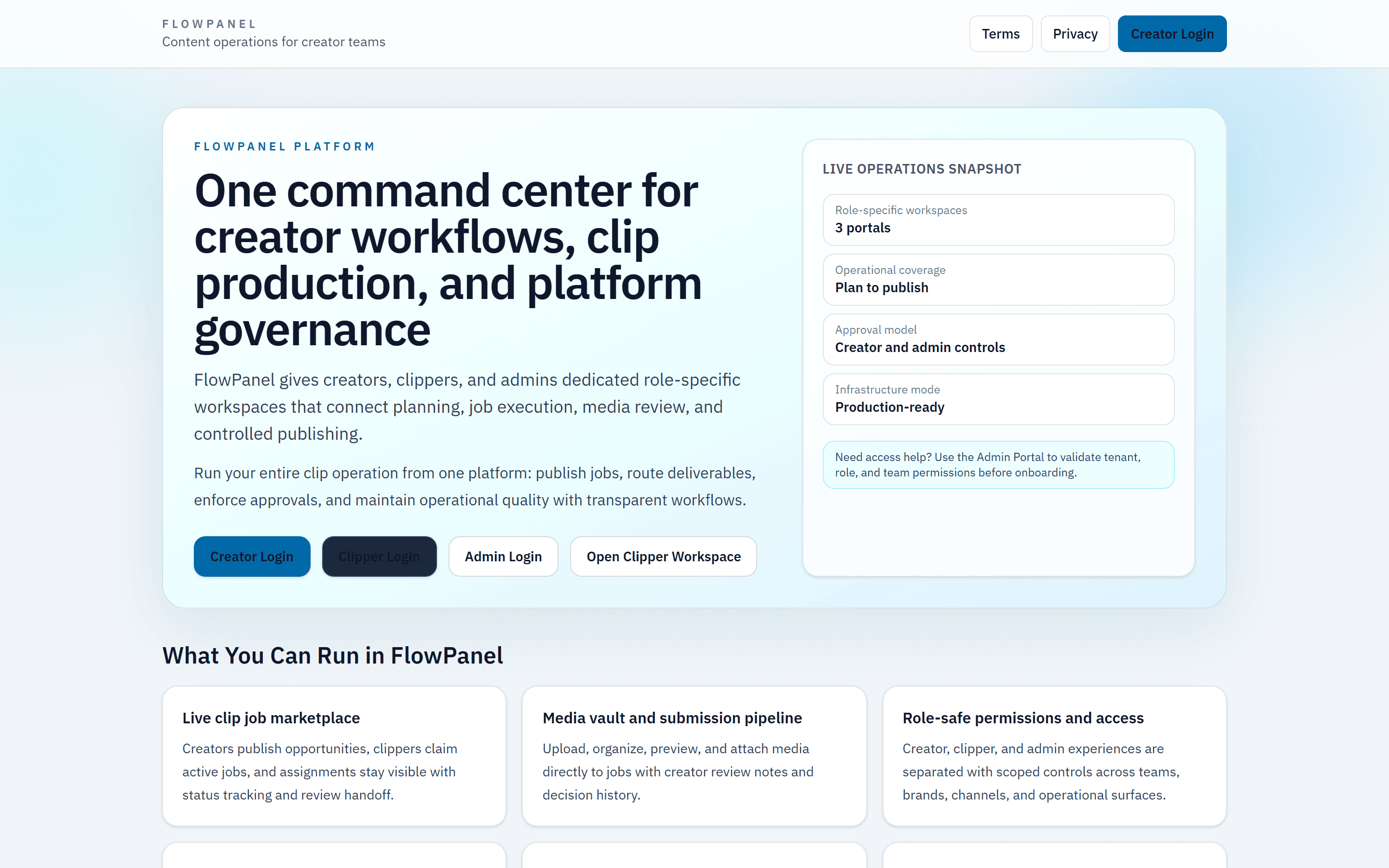This screenshot has height=868, width=1389.
Task: Click Open Clipper Workspace button
Action: pos(664,556)
